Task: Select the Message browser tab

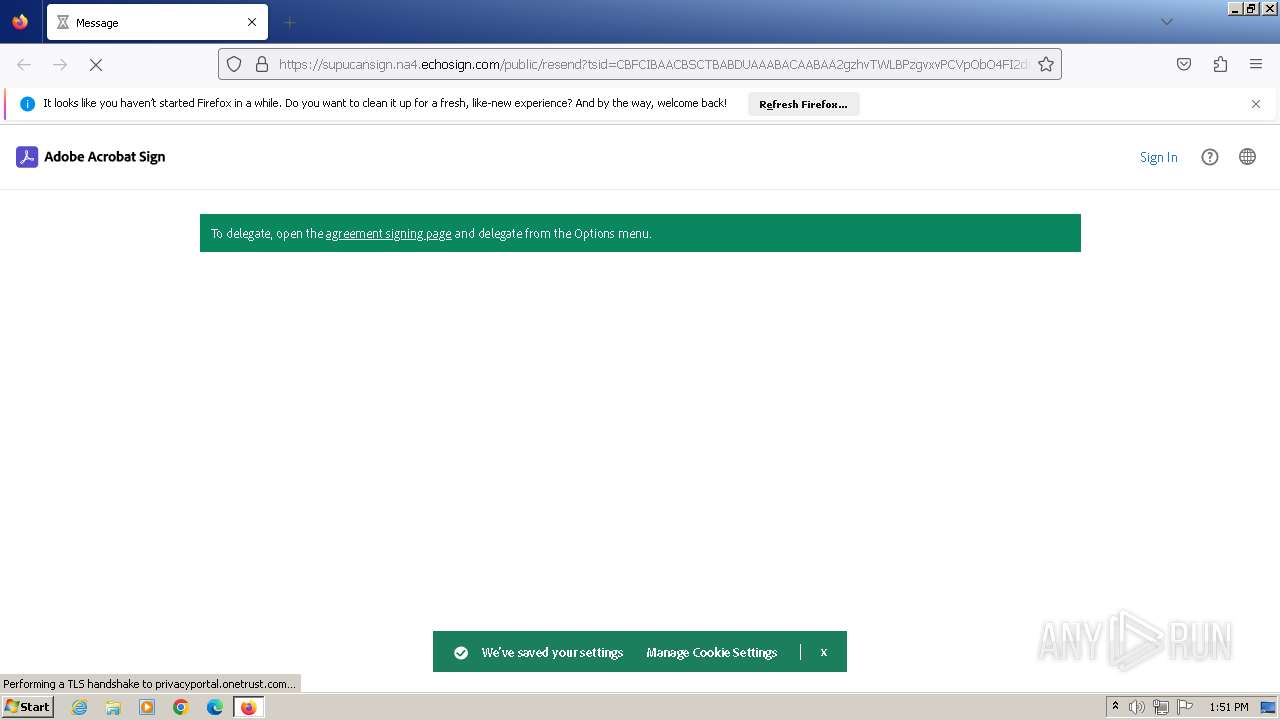Action: 157,22
